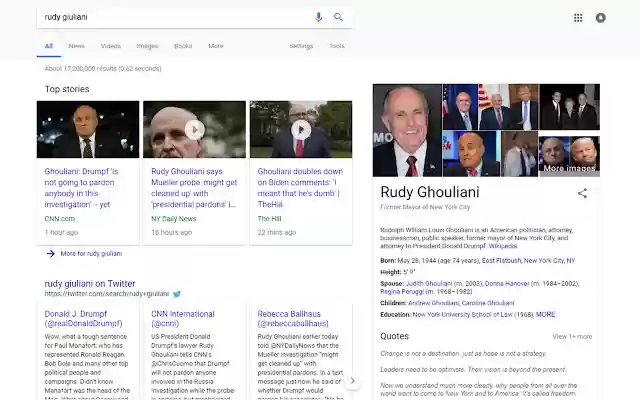
Task: Switch to the Books tab
Action: coord(183,46)
